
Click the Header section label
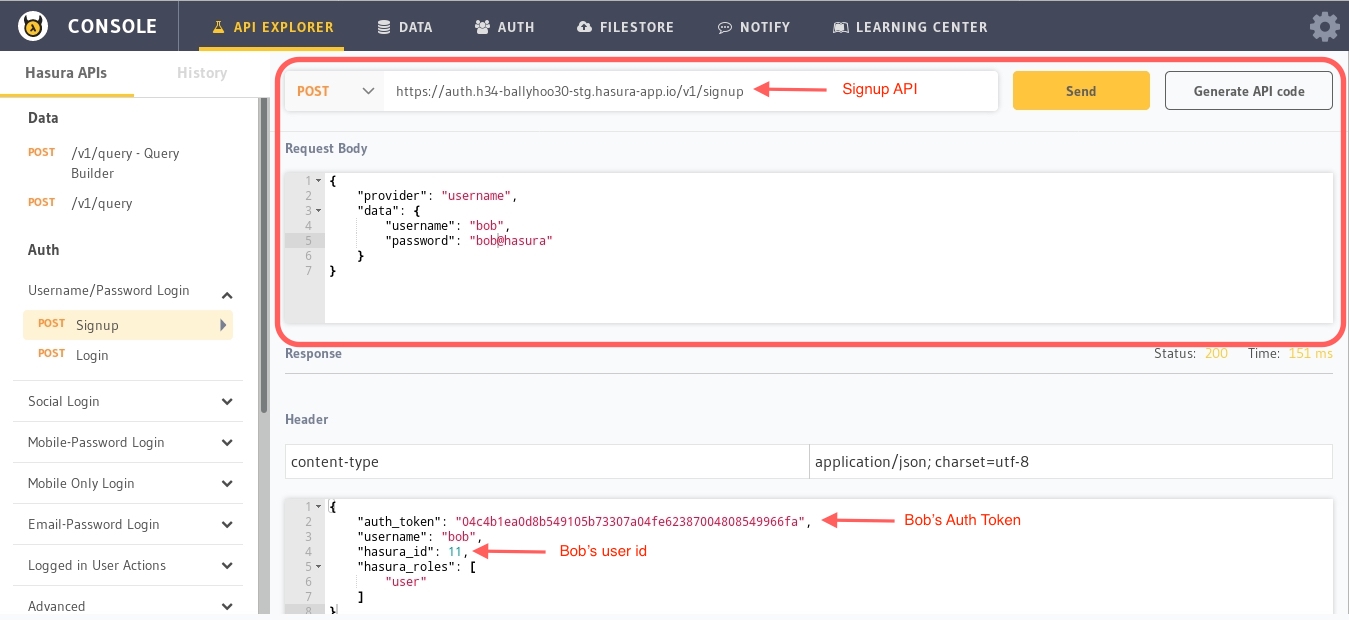pyautogui.click(x=306, y=419)
